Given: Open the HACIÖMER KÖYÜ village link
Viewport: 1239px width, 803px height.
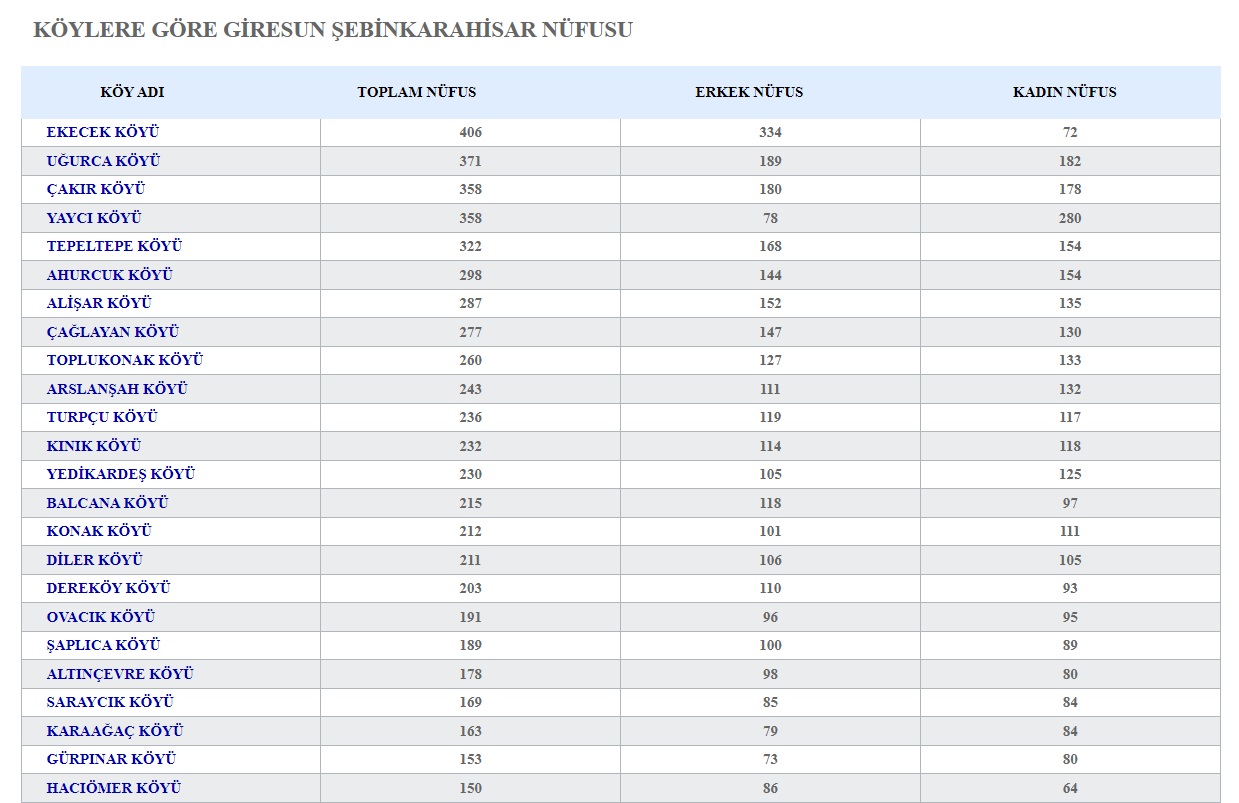Looking at the screenshot, I should coord(114,788).
